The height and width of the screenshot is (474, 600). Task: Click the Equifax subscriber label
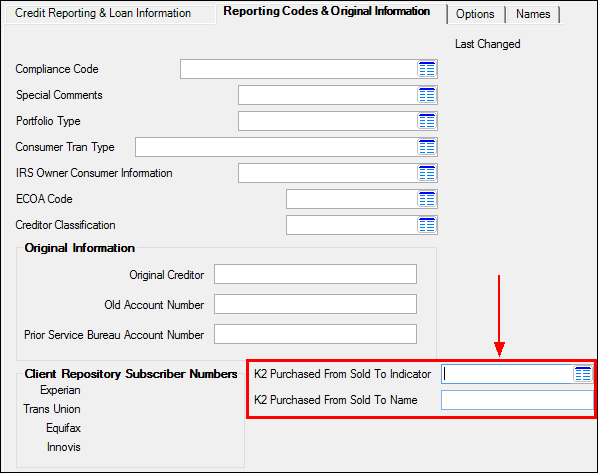click(64, 428)
